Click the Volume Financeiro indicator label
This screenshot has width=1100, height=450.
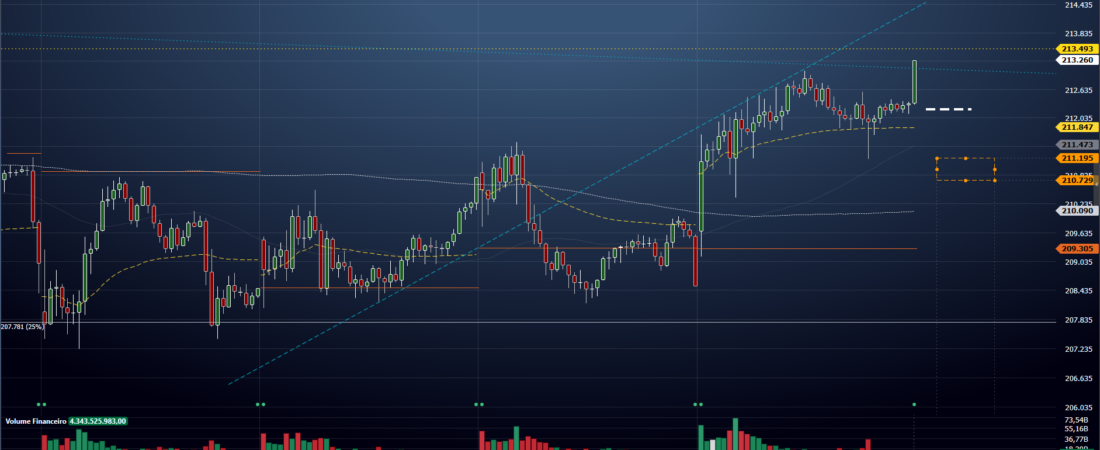tap(36, 421)
